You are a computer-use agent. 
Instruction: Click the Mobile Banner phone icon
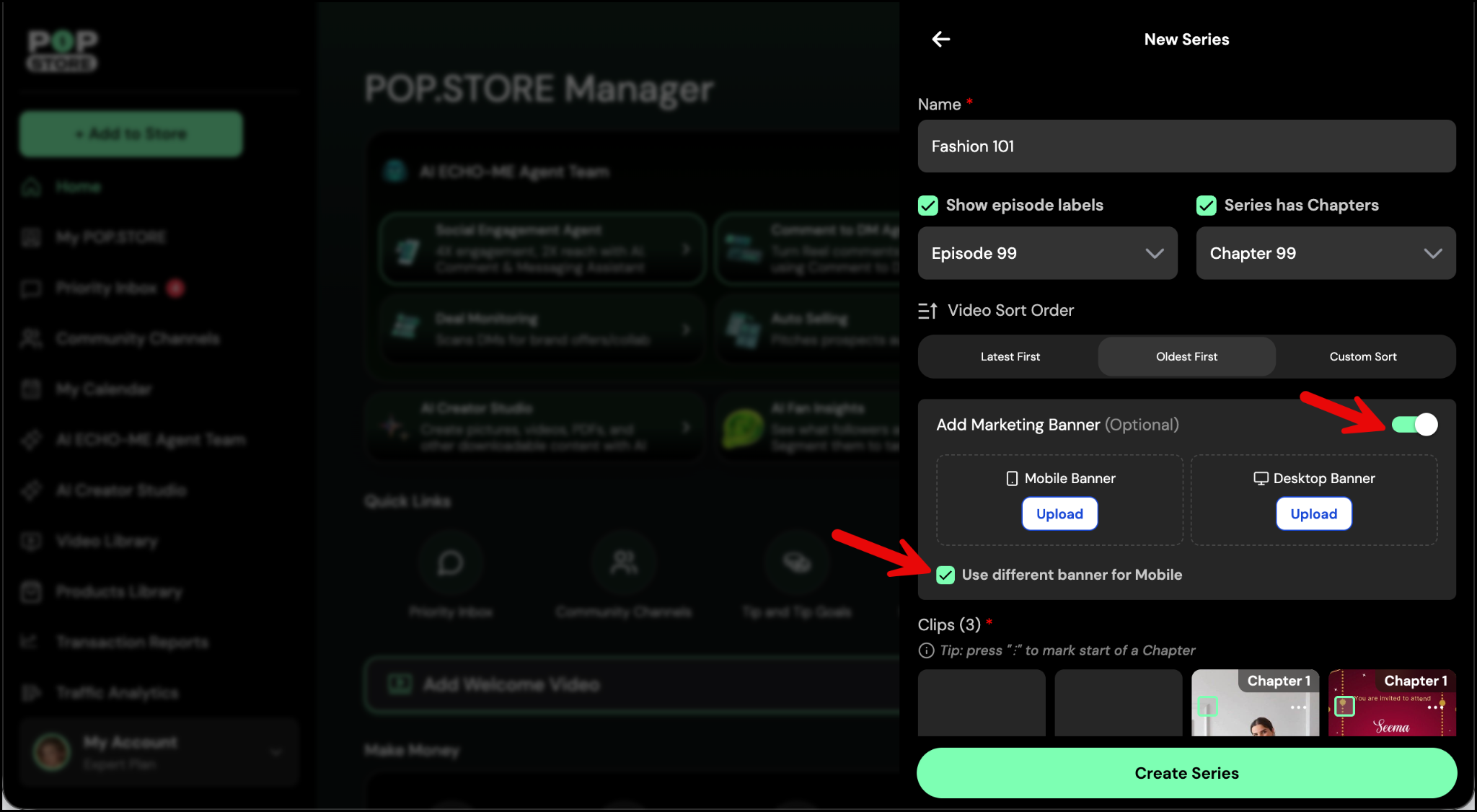click(x=1012, y=479)
